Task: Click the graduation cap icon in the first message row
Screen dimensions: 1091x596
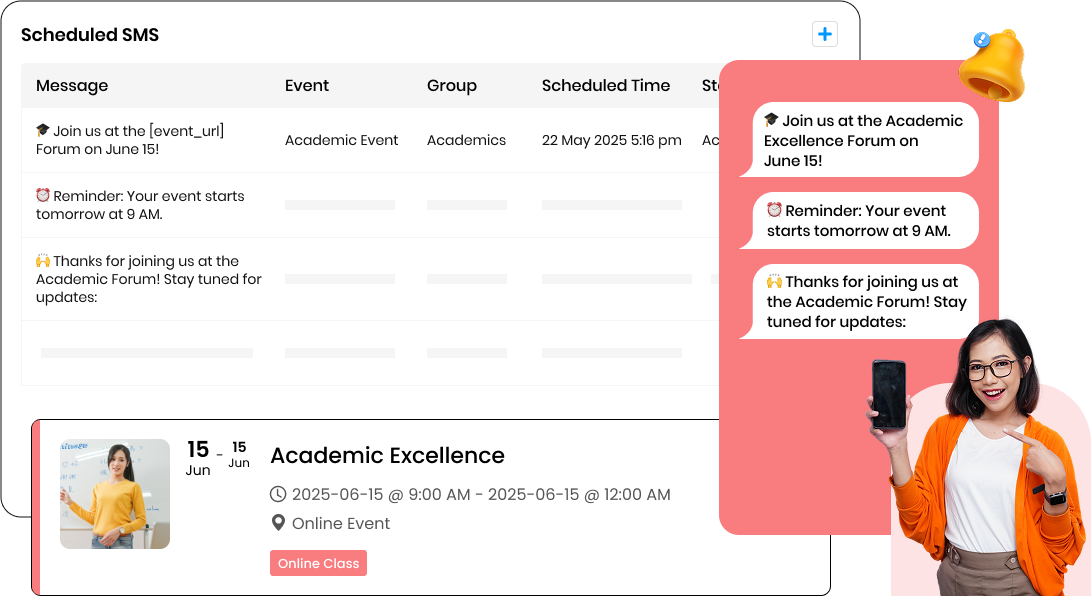Action: coord(44,131)
